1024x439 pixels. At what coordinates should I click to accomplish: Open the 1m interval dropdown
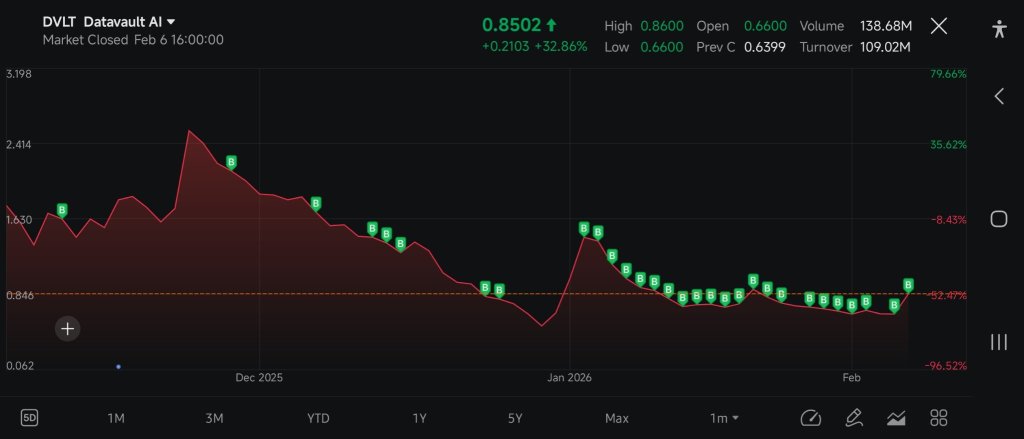[x=724, y=418]
